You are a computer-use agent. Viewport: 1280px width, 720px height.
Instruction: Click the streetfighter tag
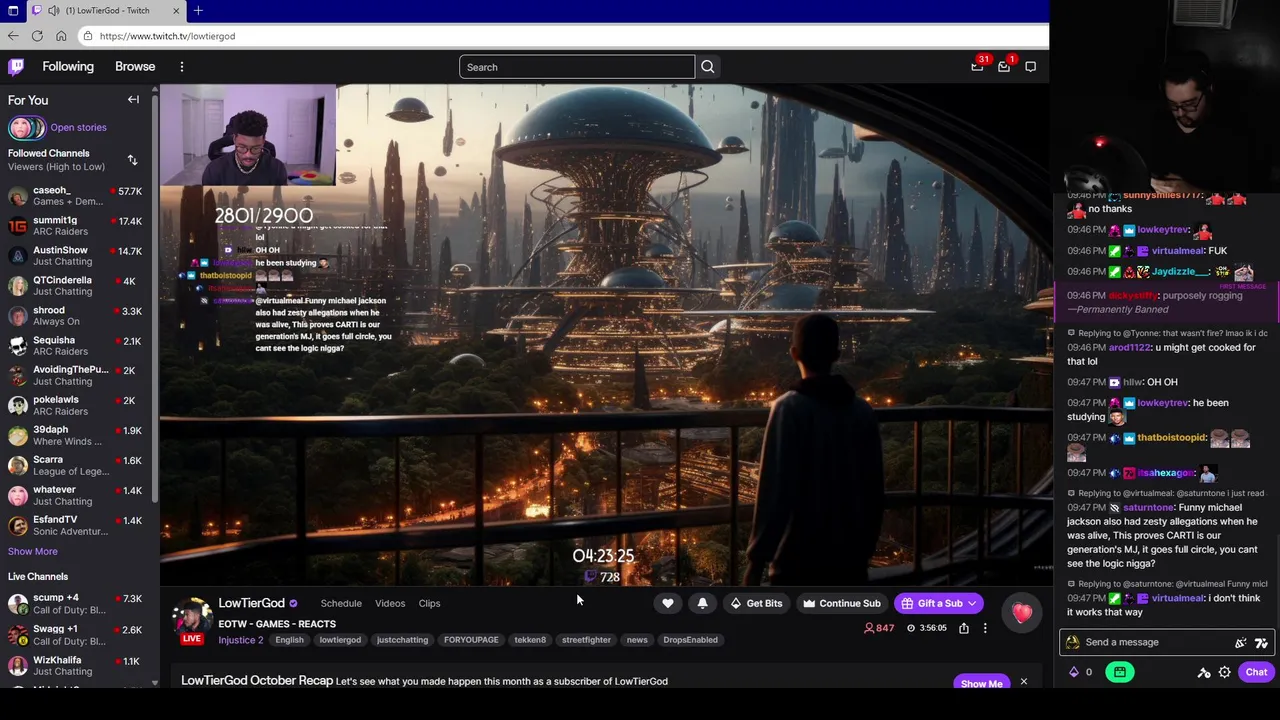[586, 640]
